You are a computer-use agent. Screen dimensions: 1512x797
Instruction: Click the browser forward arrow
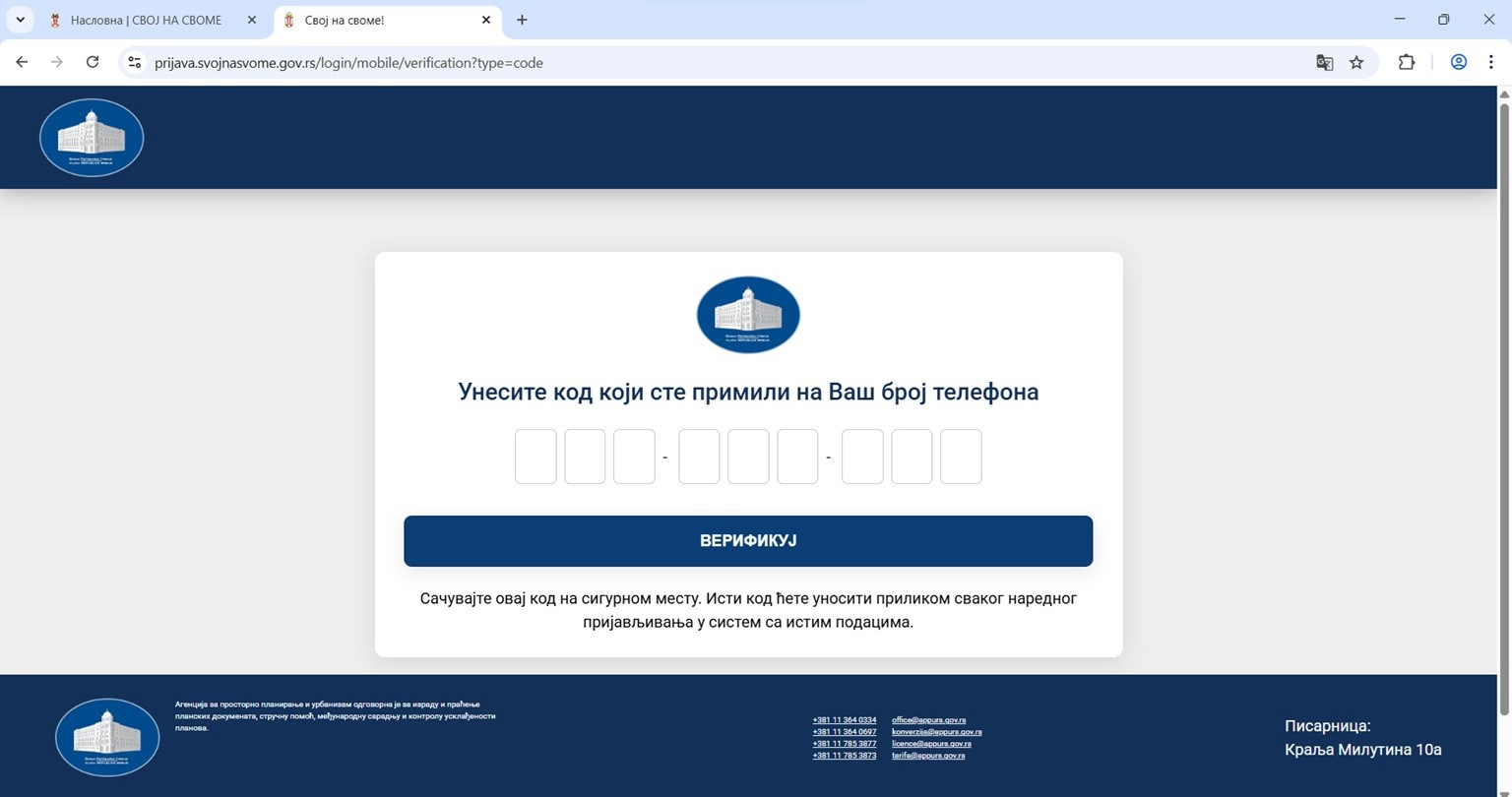click(57, 62)
